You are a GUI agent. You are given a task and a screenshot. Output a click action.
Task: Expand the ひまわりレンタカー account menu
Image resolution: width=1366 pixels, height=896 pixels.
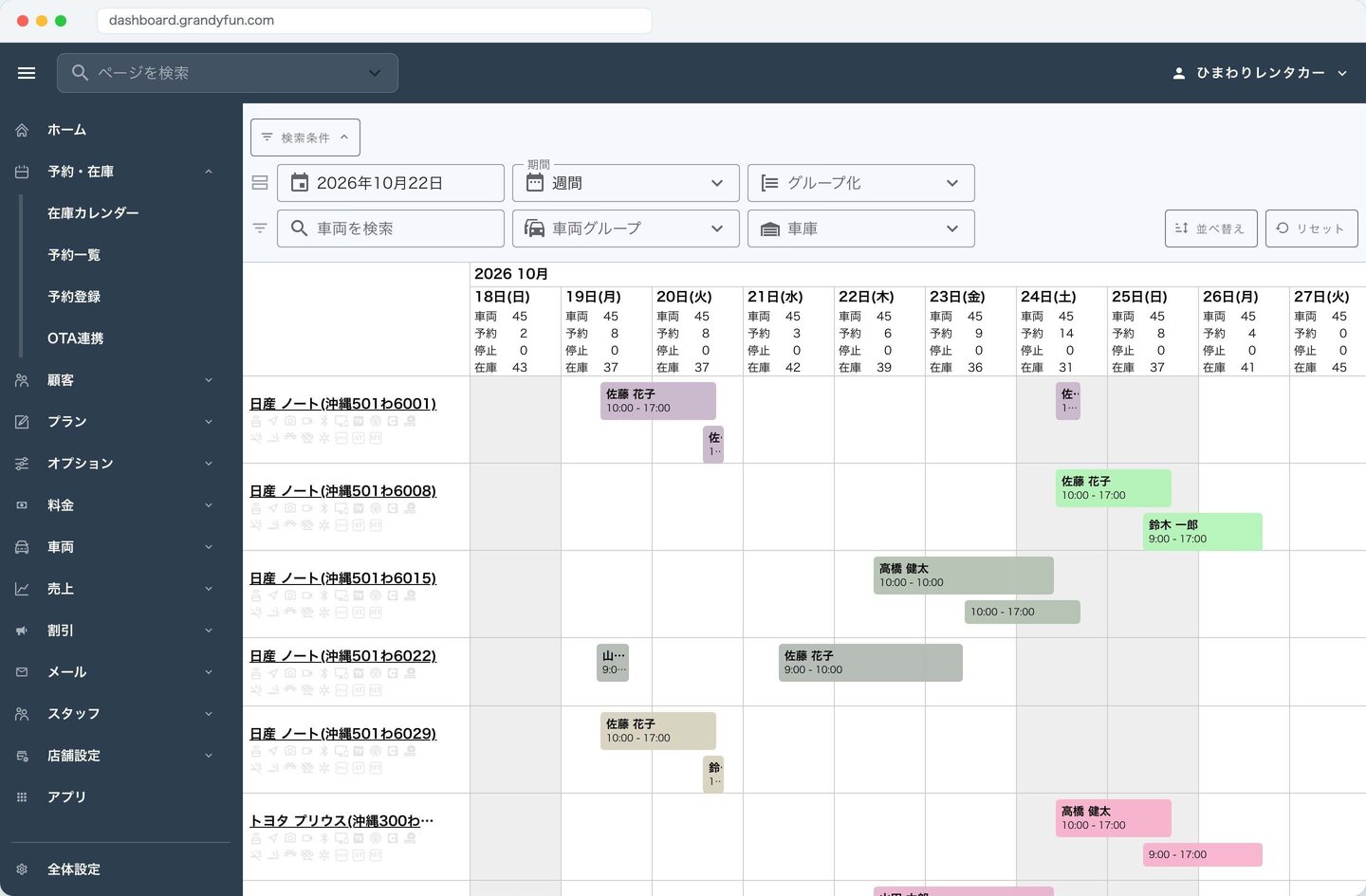click(x=1260, y=73)
